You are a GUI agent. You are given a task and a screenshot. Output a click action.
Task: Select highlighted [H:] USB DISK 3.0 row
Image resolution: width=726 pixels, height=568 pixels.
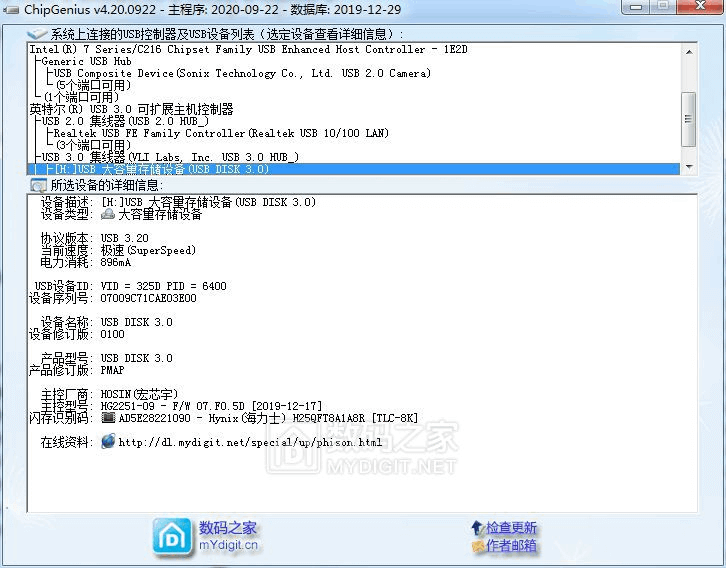[354, 169]
